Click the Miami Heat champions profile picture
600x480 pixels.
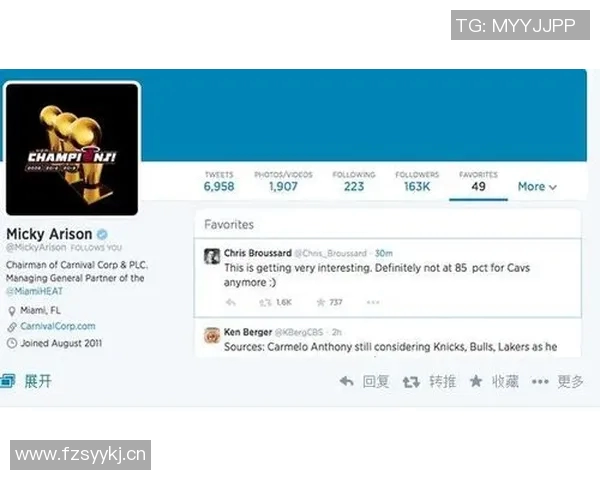click(x=72, y=148)
